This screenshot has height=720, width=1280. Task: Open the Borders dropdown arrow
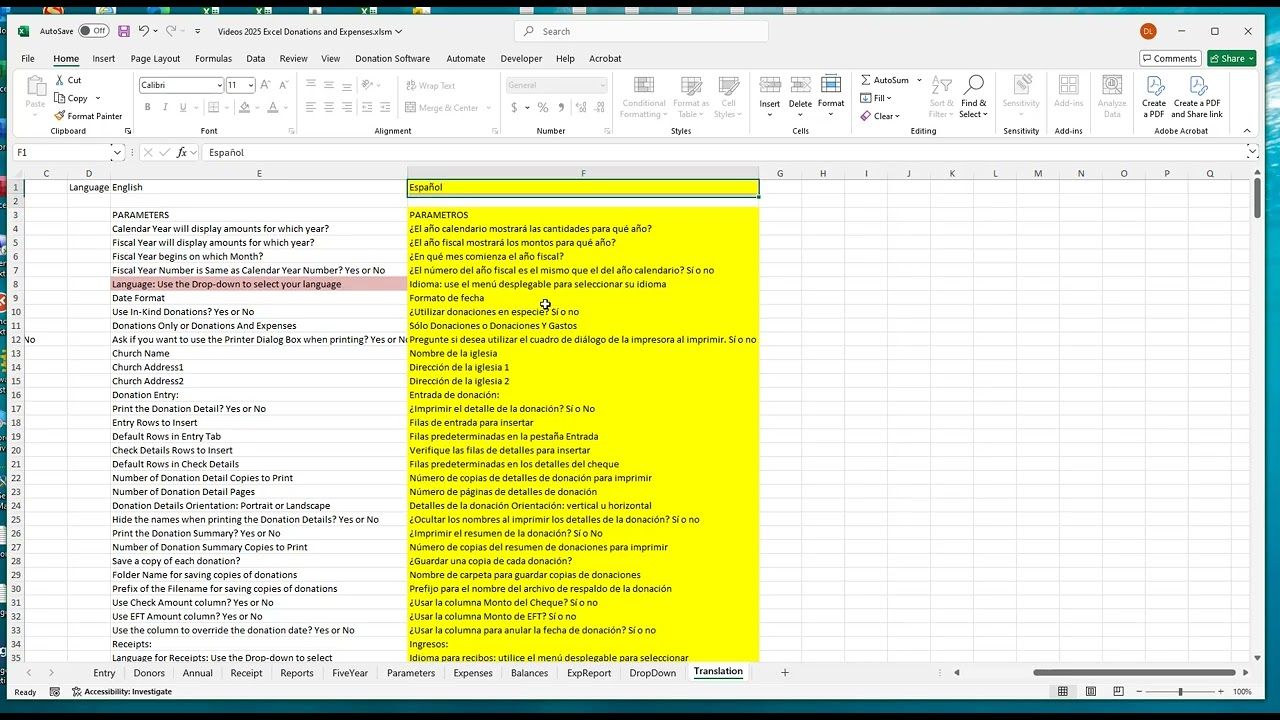(229, 107)
